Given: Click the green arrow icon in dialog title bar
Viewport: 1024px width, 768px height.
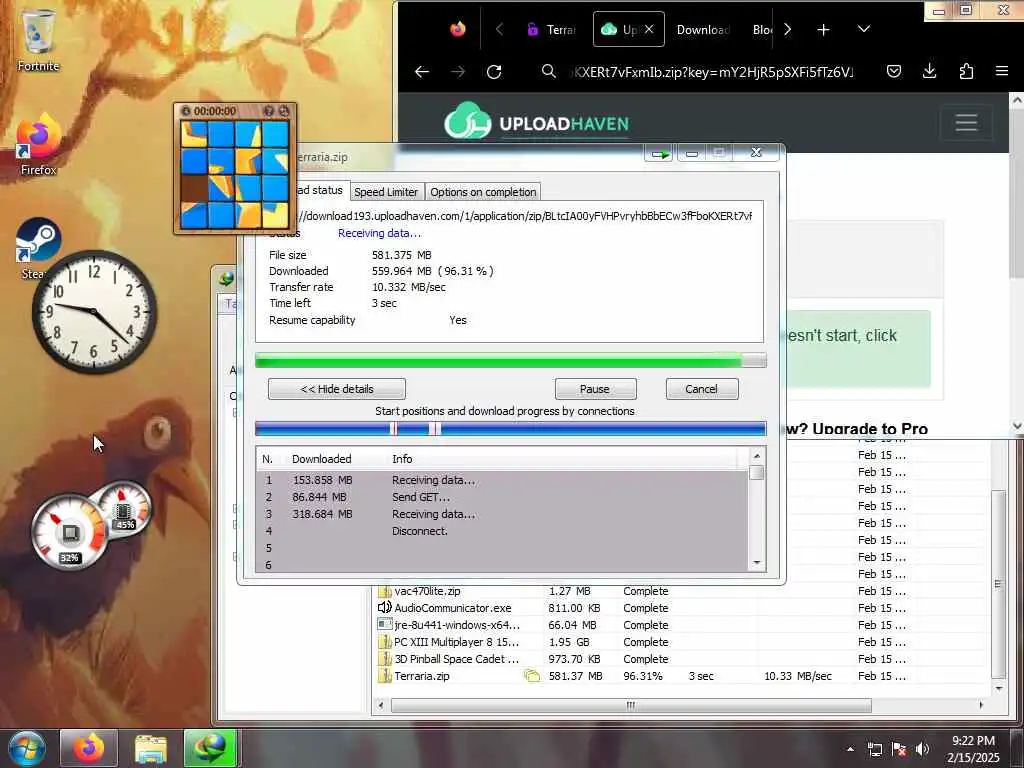Looking at the screenshot, I should [x=659, y=153].
